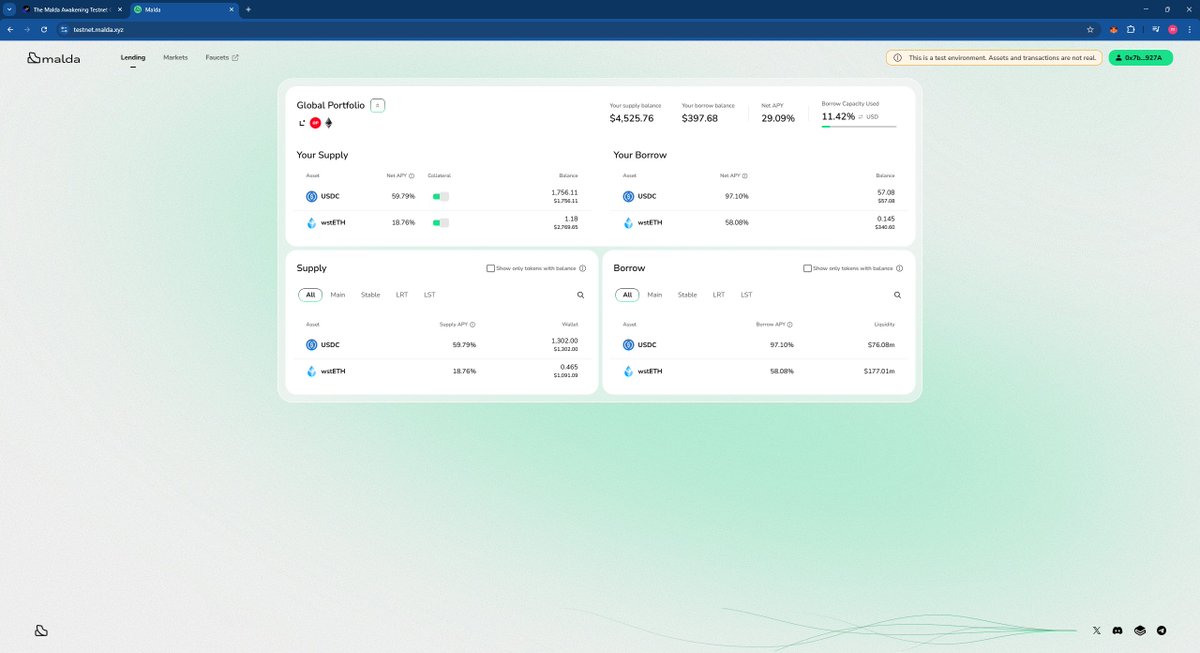Click the red Optimism chain icon
The height and width of the screenshot is (653, 1200).
315,123
